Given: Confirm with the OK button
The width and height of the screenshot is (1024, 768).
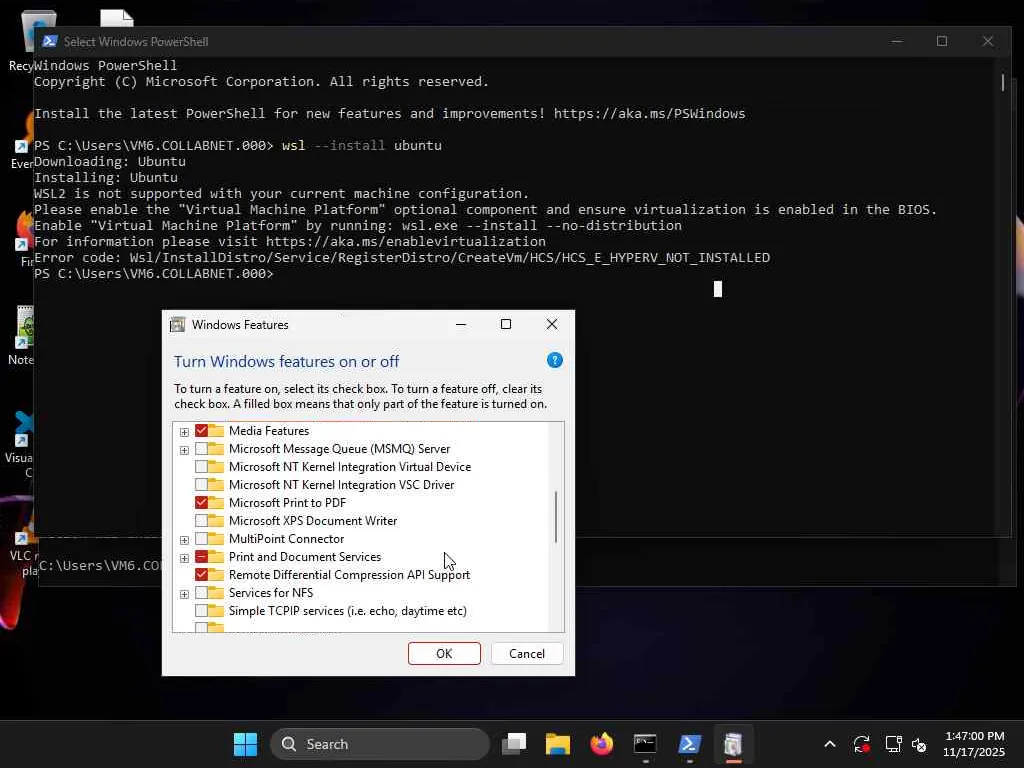Looking at the screenshot, I should point(444,654).
